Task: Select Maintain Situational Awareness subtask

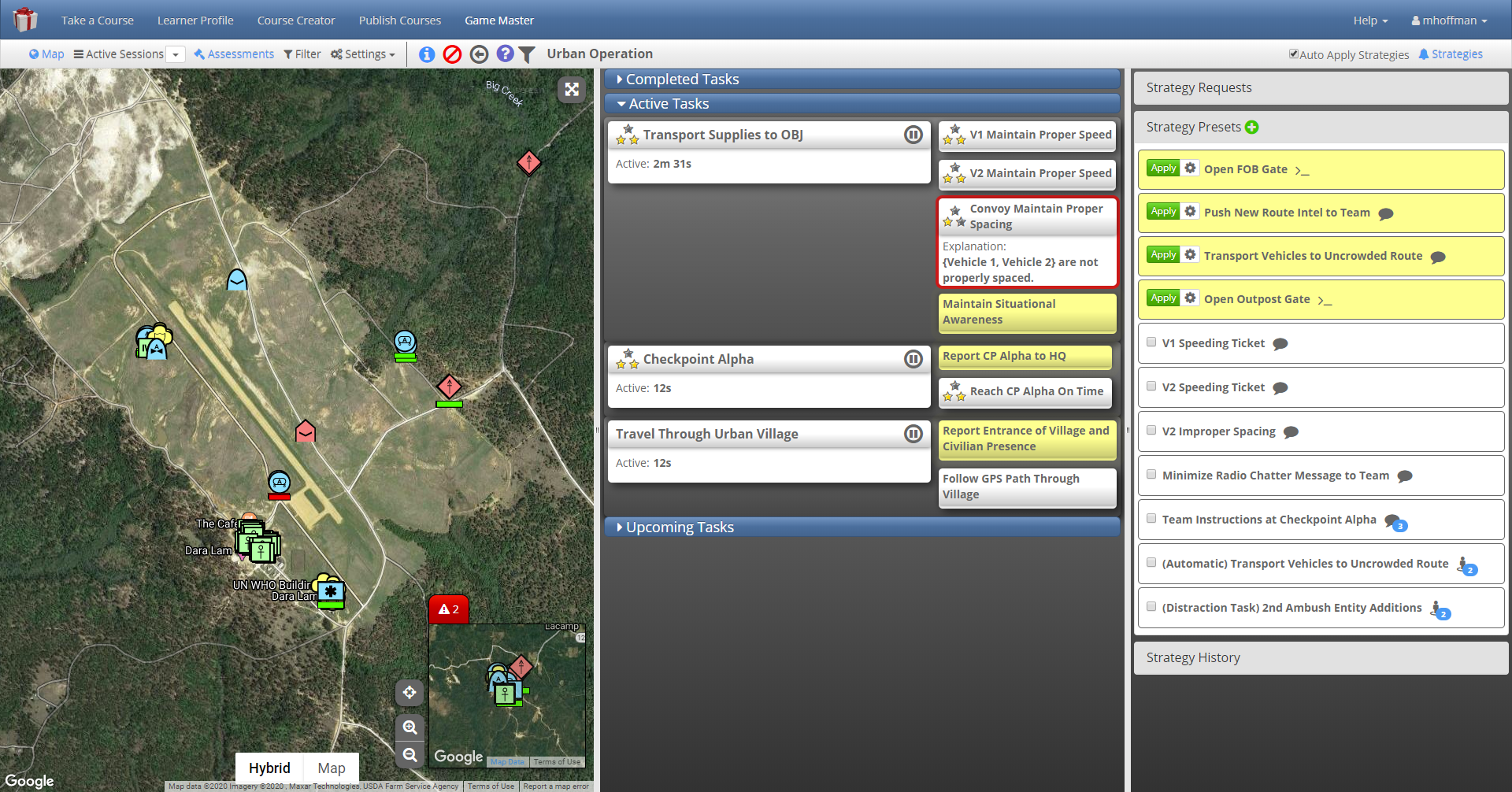Action: (1028, 313)
